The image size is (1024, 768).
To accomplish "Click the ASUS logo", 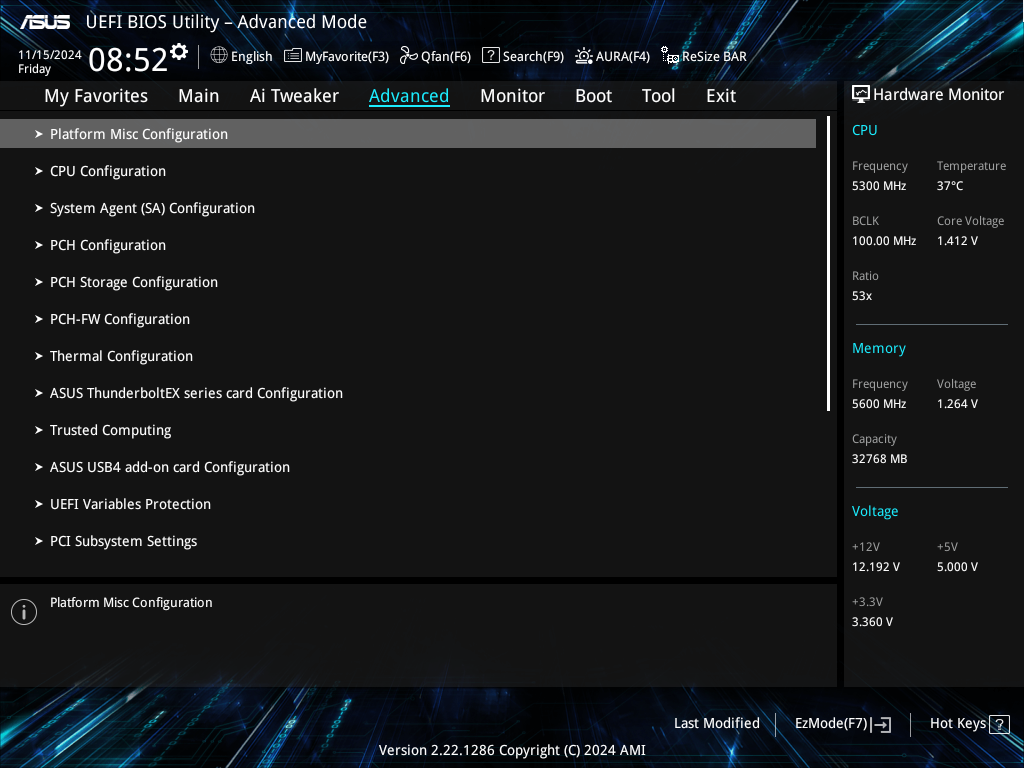I will (45, 22).
